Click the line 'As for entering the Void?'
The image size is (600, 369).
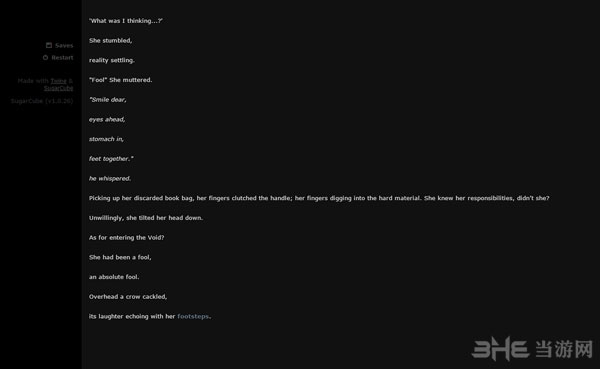coord(127,237)
